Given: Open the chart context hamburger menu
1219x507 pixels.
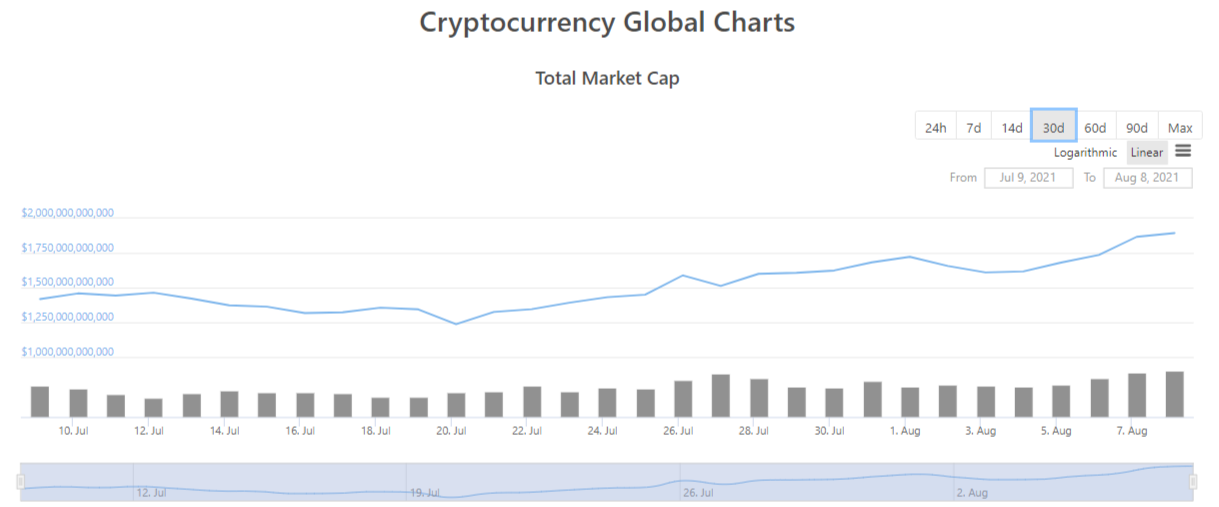Looking at the screenshot, I should tap(1183, 152).
